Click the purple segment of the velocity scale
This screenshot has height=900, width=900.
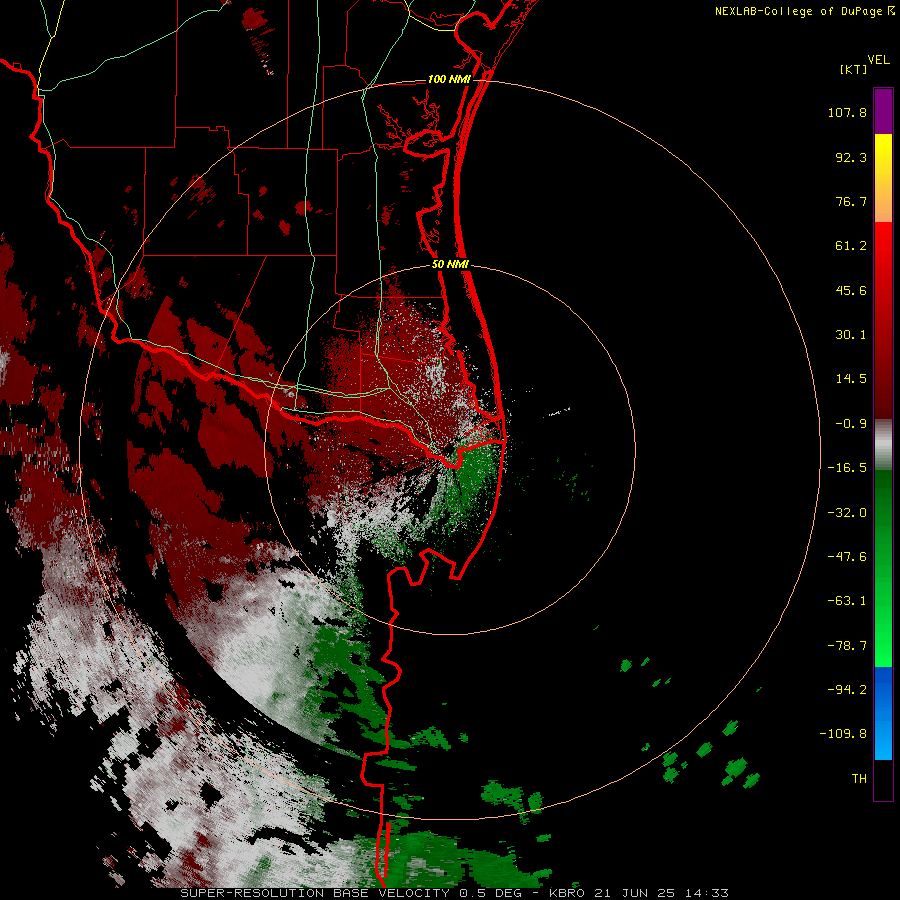(883, 111)
